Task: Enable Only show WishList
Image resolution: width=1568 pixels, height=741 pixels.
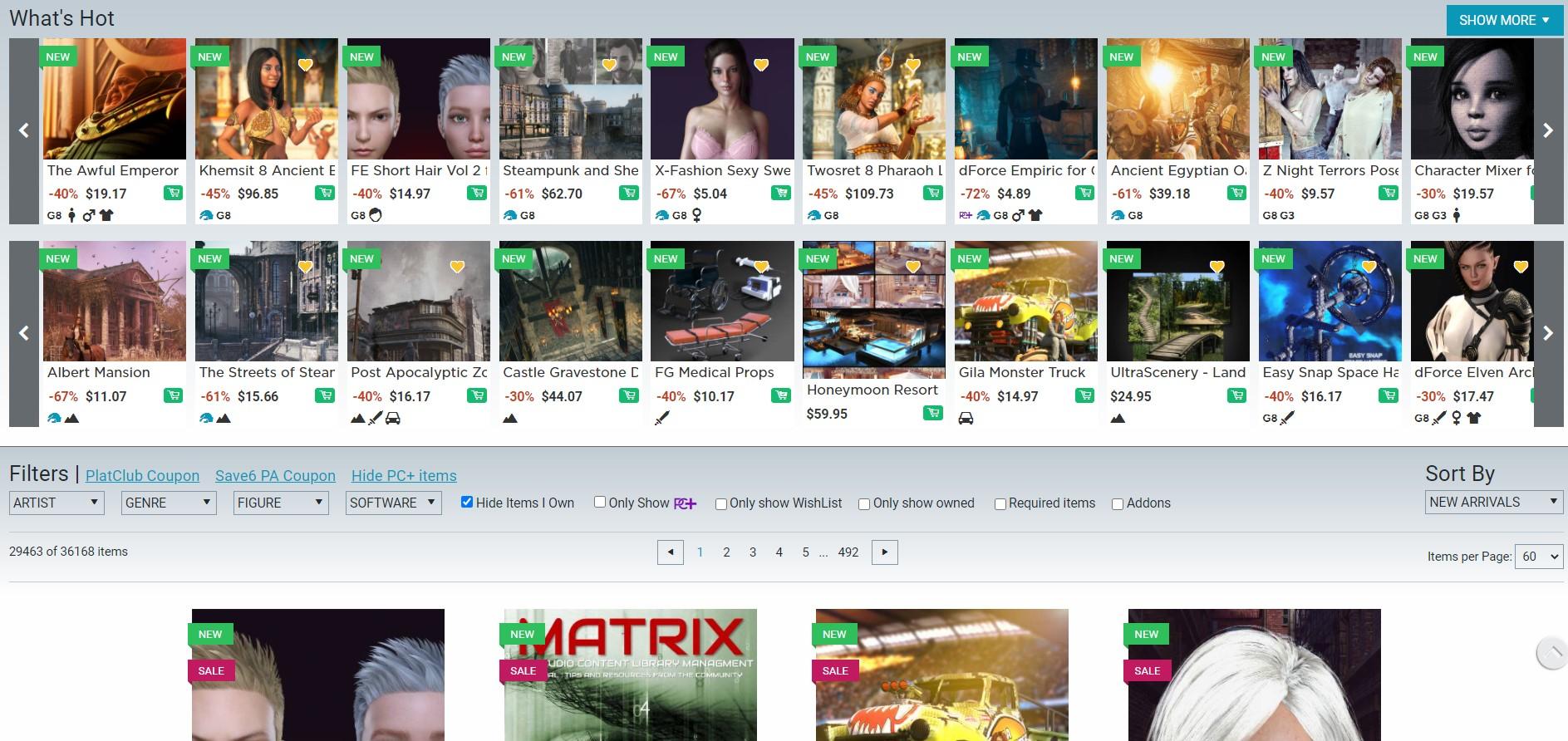Action: click(x=721, y=503)
